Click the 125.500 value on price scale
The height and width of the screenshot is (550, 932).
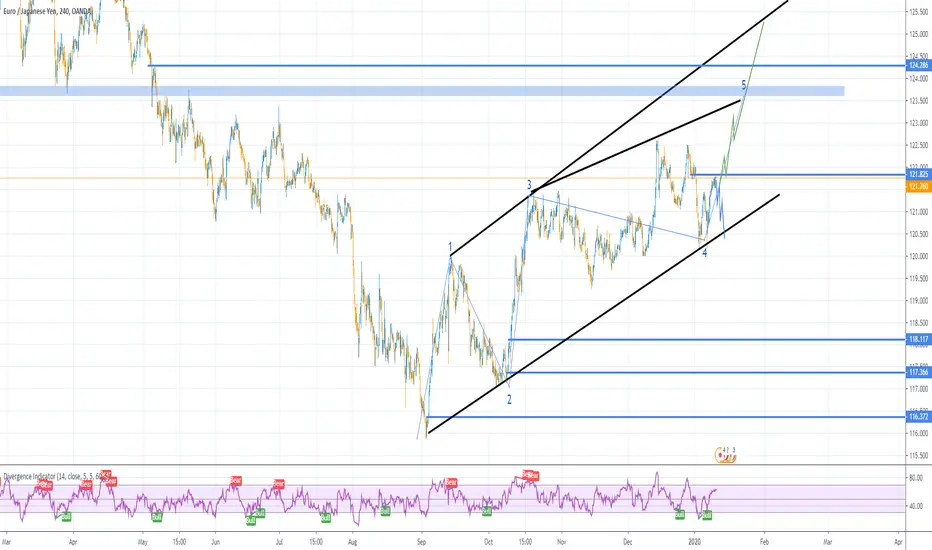[918, 12]
